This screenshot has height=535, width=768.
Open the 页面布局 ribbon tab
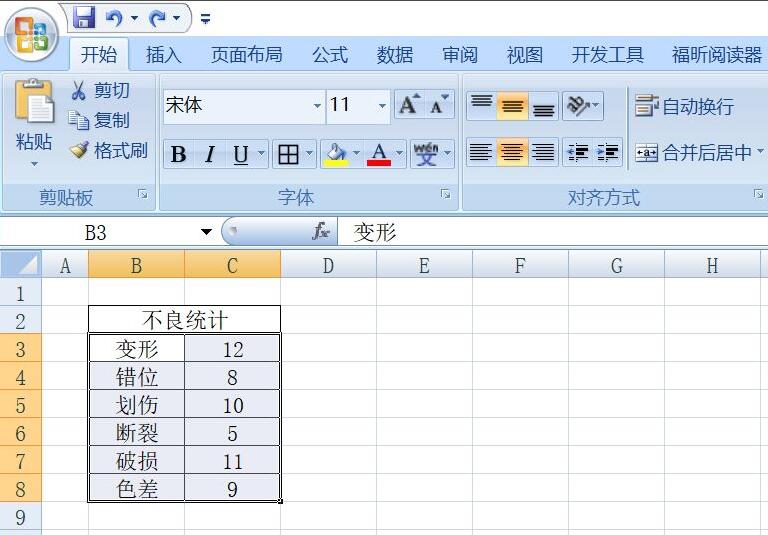(x=247, y=54)
